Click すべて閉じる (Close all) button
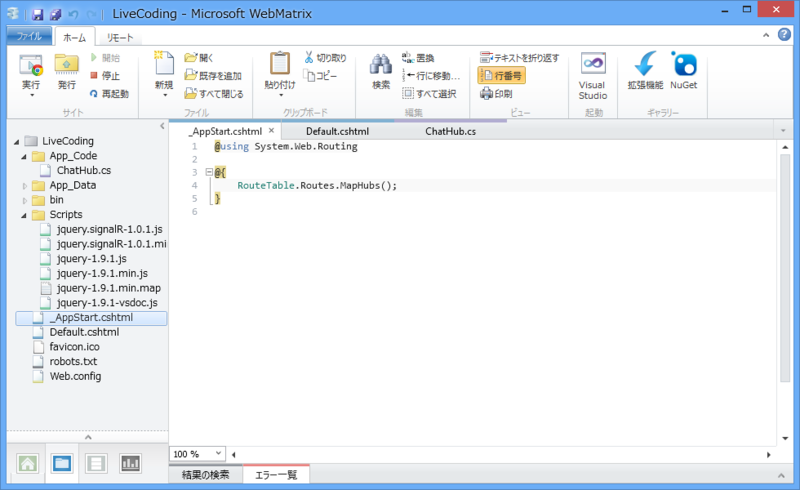 pos(214,93)
